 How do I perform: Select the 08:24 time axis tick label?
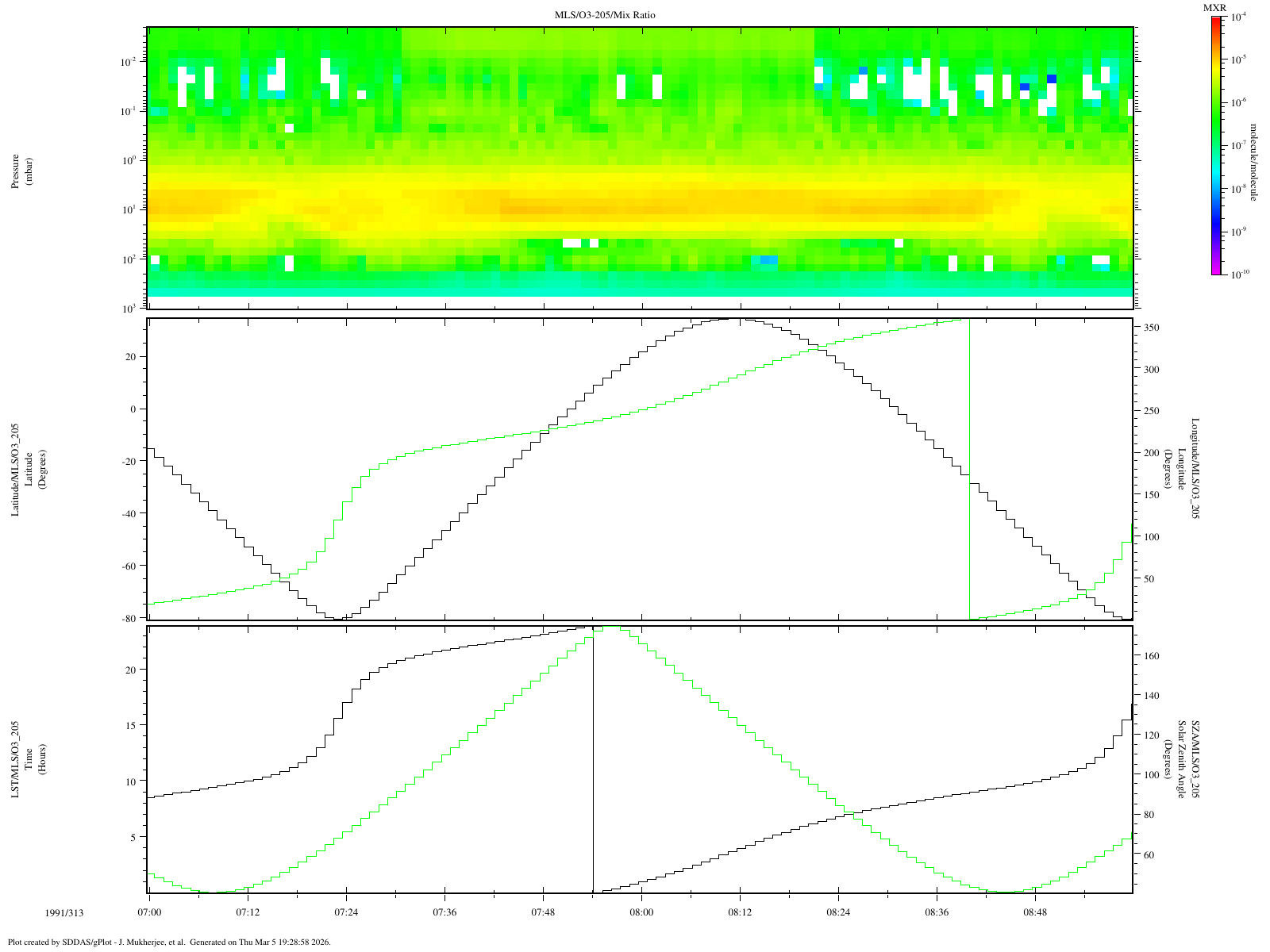tap(838, 912)
